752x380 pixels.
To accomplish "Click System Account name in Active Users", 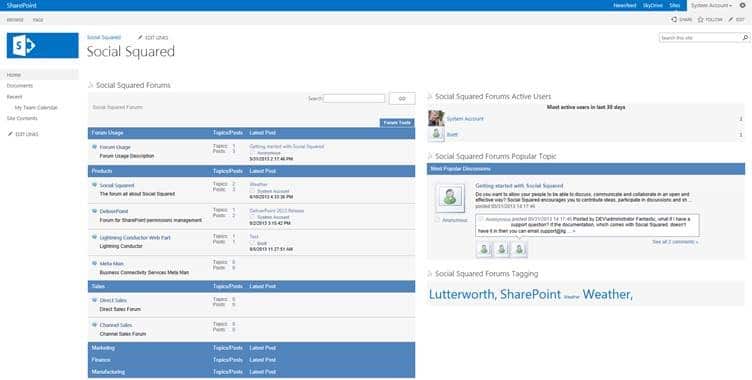I will click(465, 119).
